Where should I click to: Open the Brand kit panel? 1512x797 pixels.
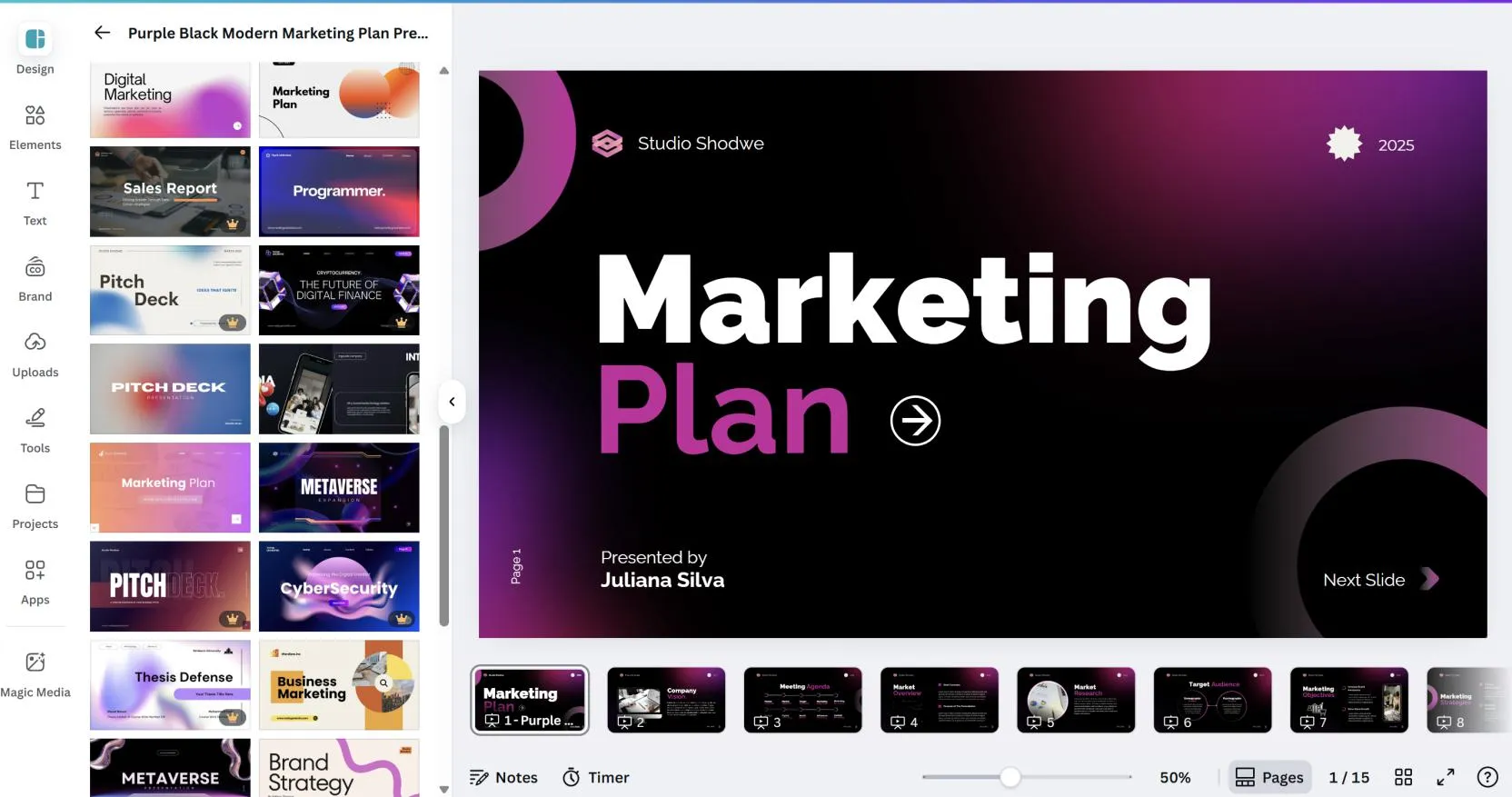tap(35, 278)
